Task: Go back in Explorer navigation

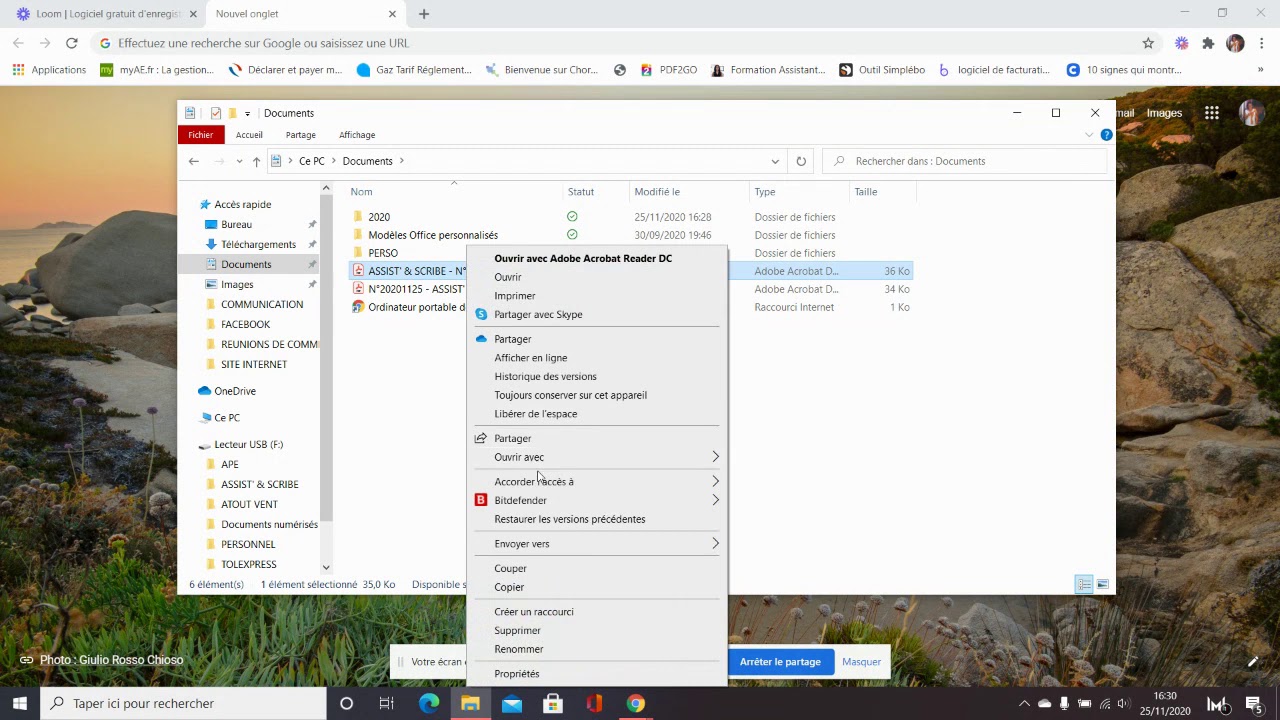Action: 194,161
